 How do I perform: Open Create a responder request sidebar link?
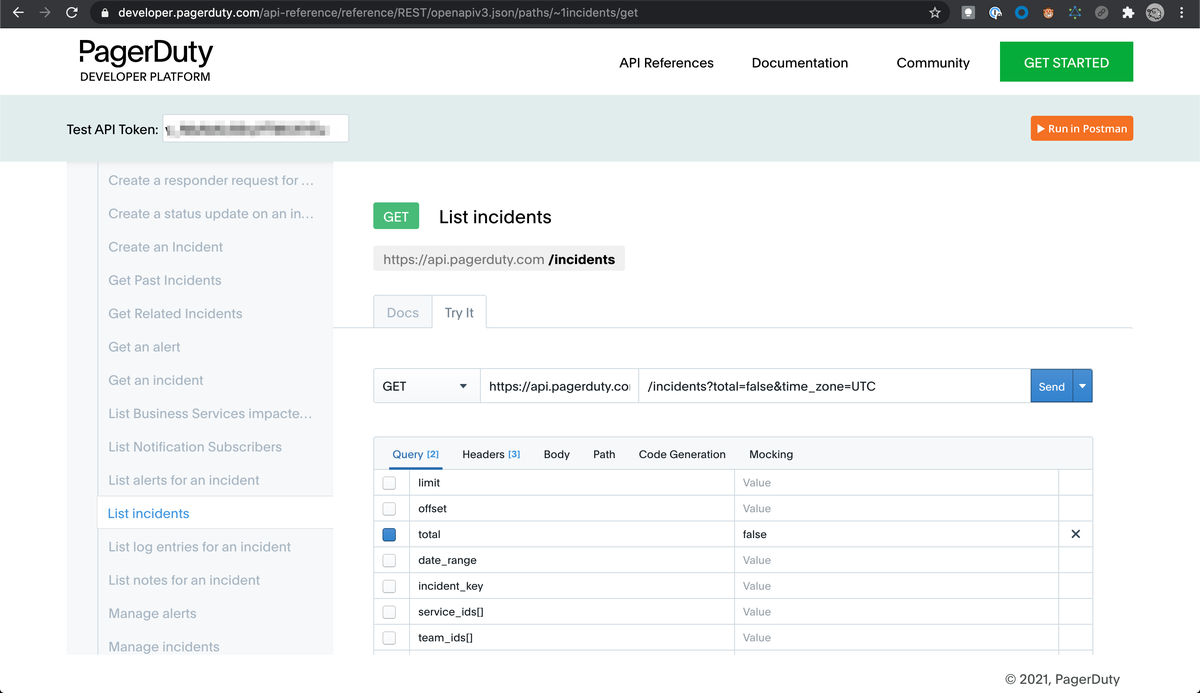(x=211, y=180)
